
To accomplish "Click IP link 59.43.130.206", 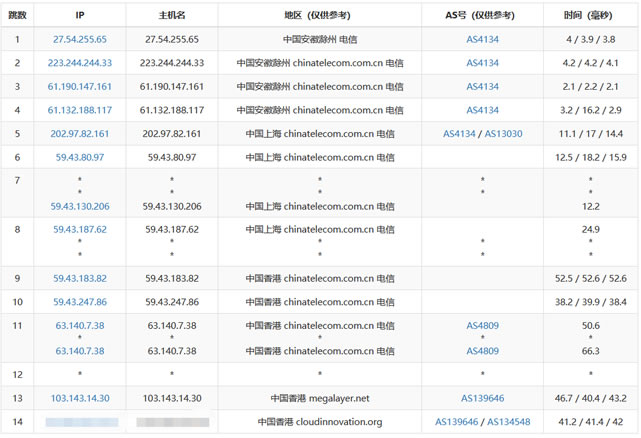I will coord(80,206).
